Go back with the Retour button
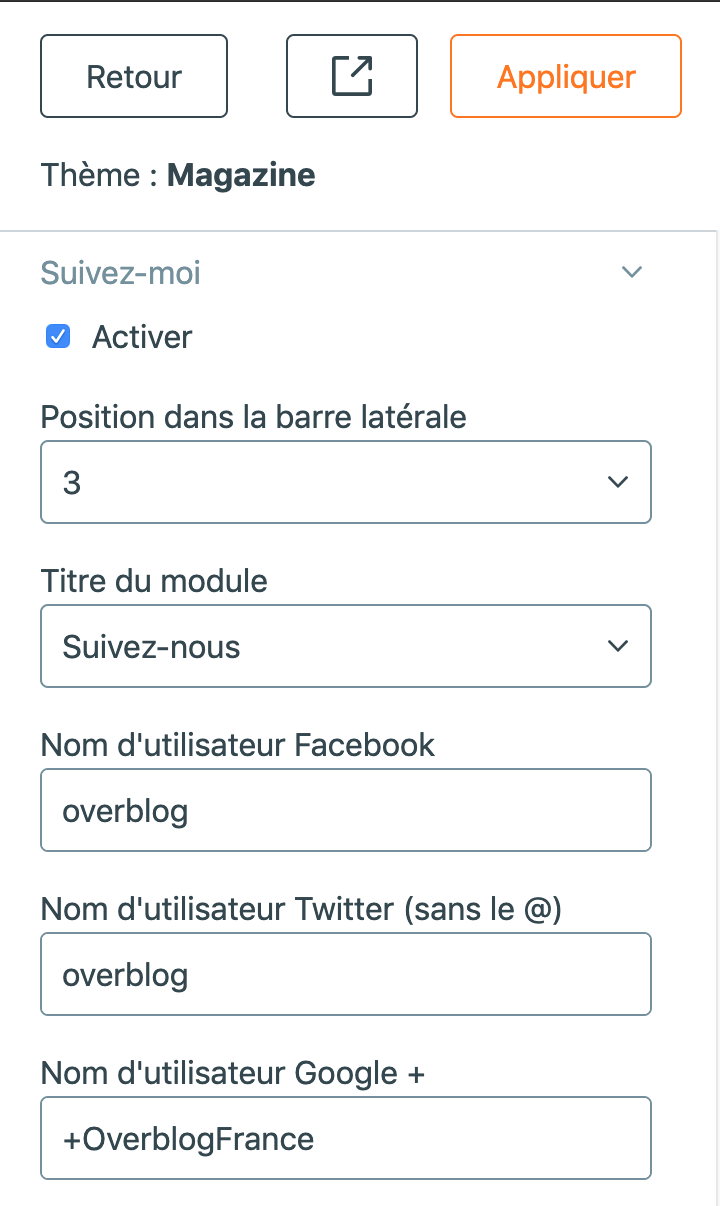720x1206 pixels. pyautogui.click(x=134, y=76)
